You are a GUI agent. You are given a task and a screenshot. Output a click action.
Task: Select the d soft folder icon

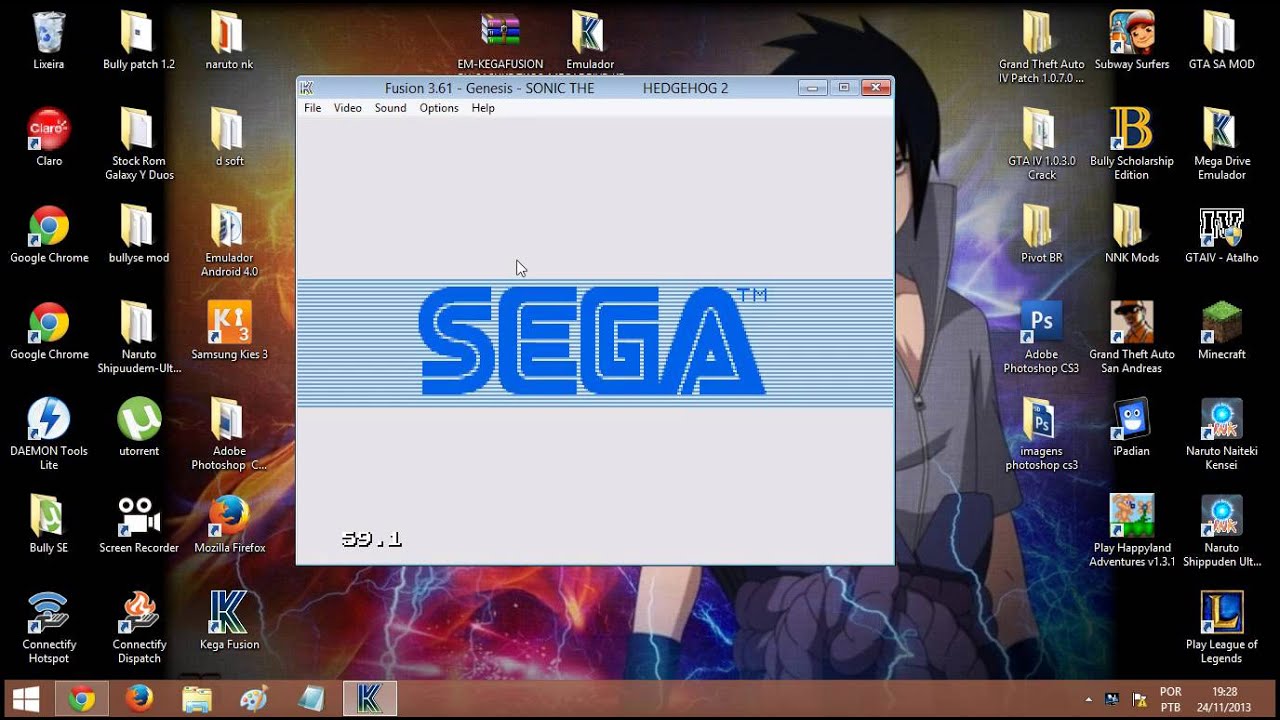click(229, 137)
